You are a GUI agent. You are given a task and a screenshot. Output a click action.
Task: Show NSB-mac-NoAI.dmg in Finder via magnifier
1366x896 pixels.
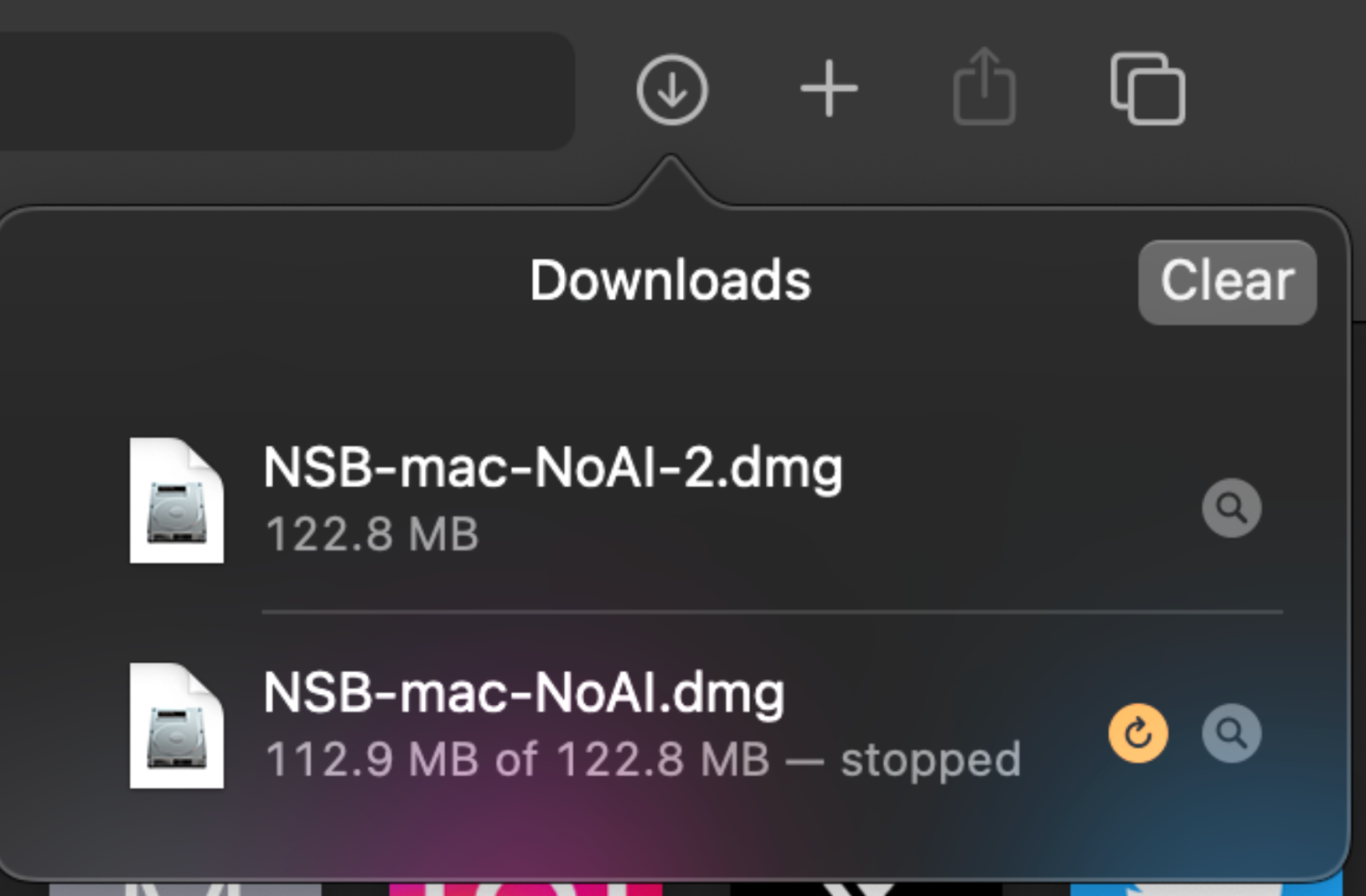coord(1231,733)
